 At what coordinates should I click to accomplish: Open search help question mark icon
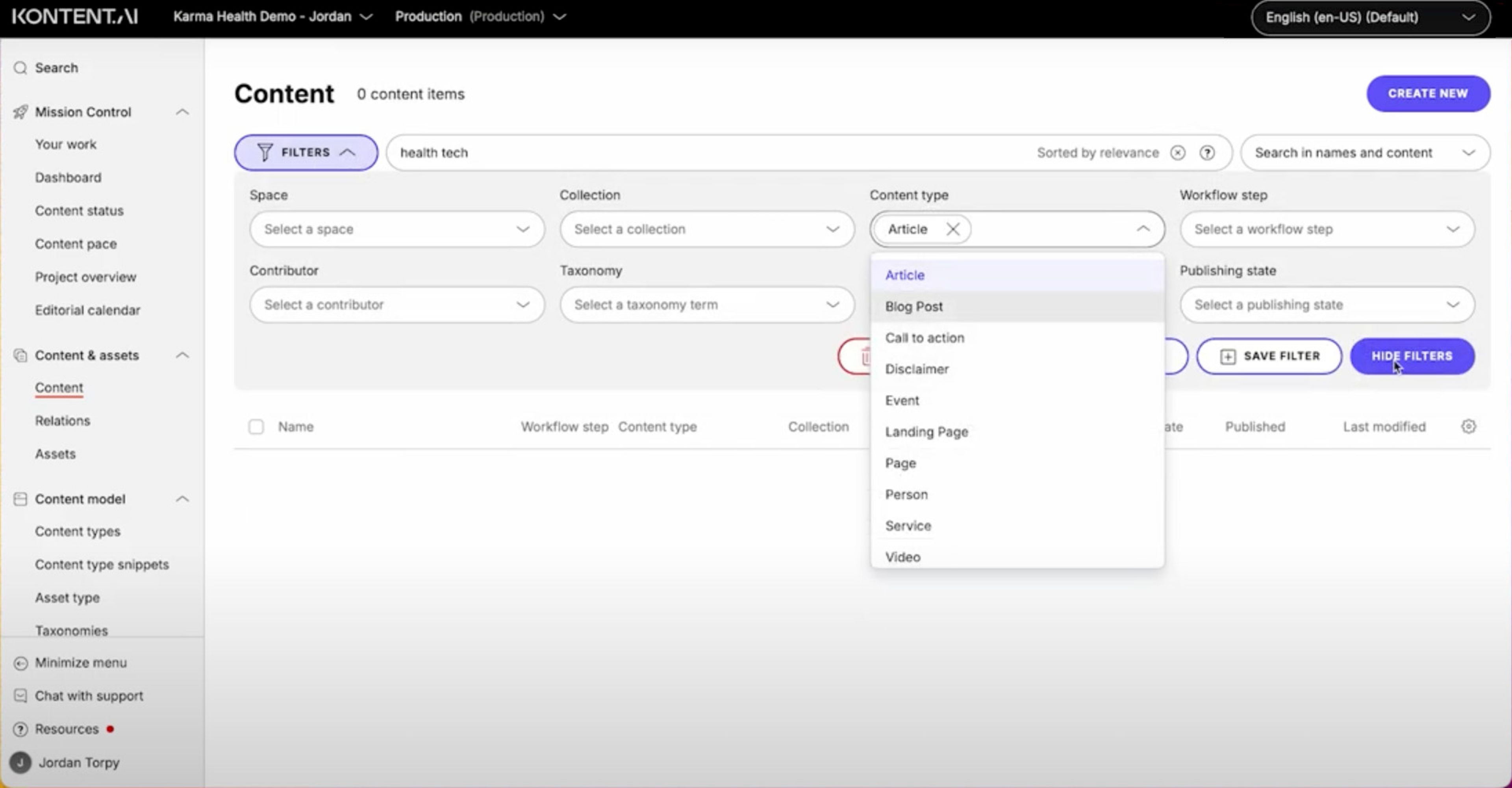[1207, 153]
